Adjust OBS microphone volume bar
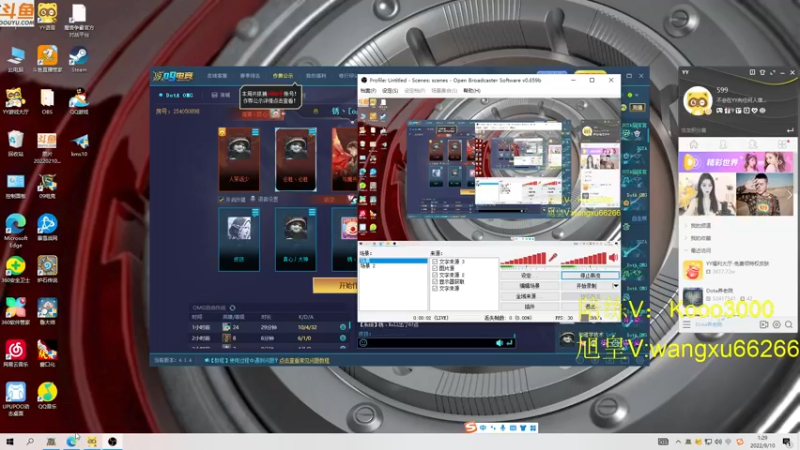Screen dimensions: 800x450 click(x=524, y=259)
